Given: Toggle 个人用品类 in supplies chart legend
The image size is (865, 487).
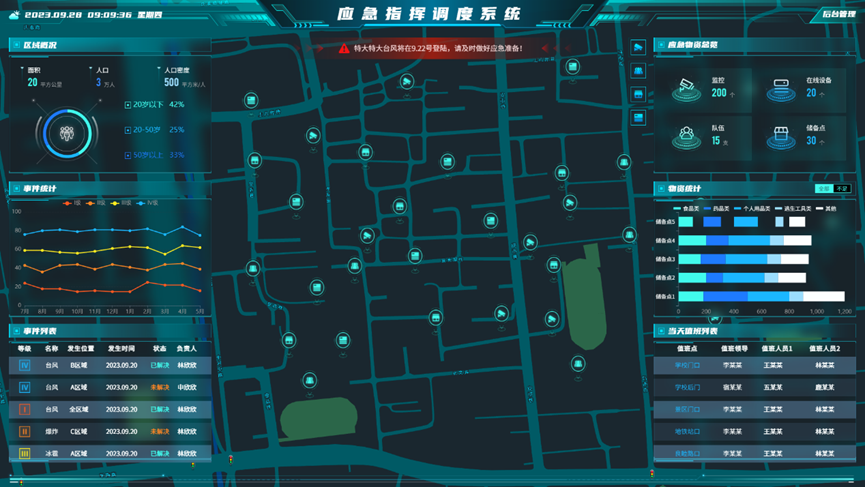Looking at the screenshot, I should (752, 208).
